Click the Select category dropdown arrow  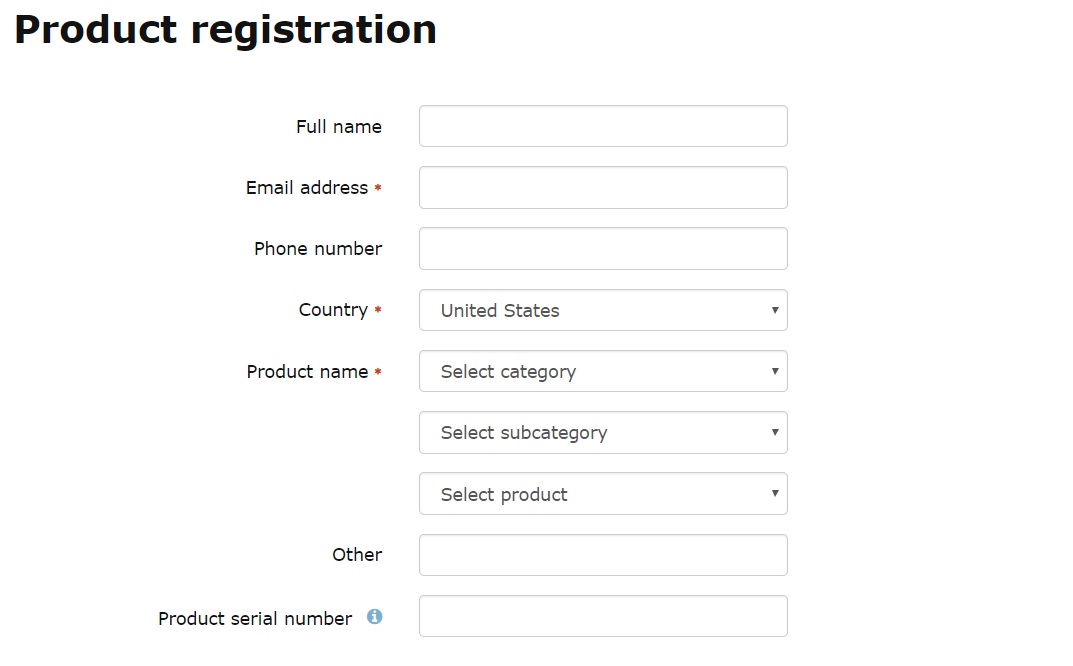tap(775, 371)
